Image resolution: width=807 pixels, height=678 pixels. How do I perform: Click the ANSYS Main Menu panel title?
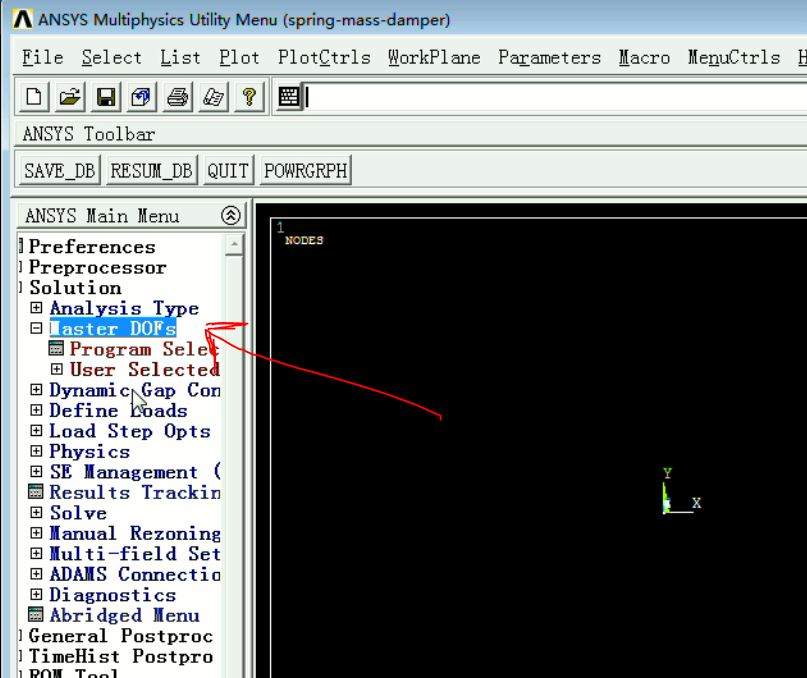coord(102,216)
